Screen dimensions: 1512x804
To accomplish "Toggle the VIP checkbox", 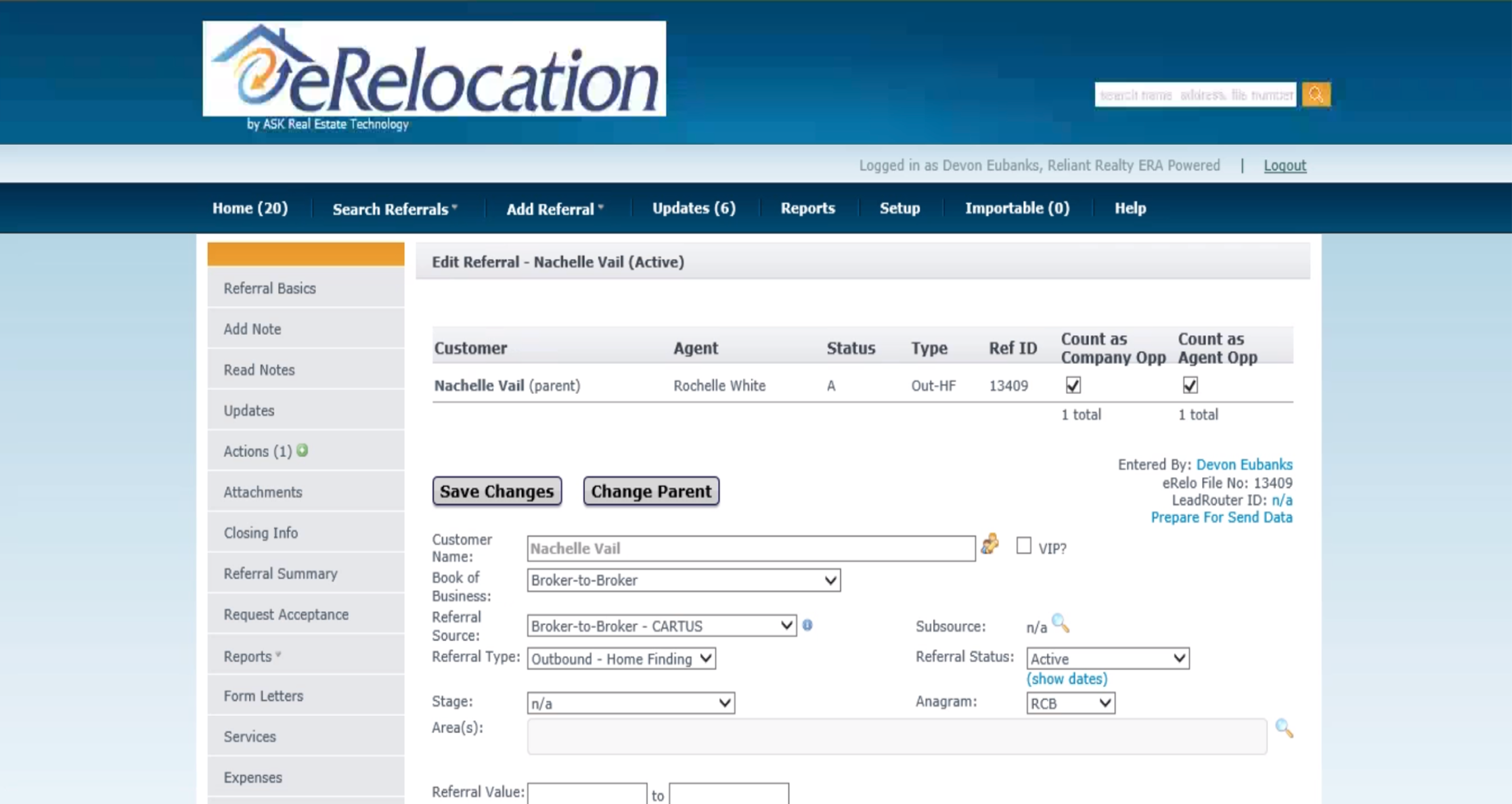I will (x=1023, y=546).
